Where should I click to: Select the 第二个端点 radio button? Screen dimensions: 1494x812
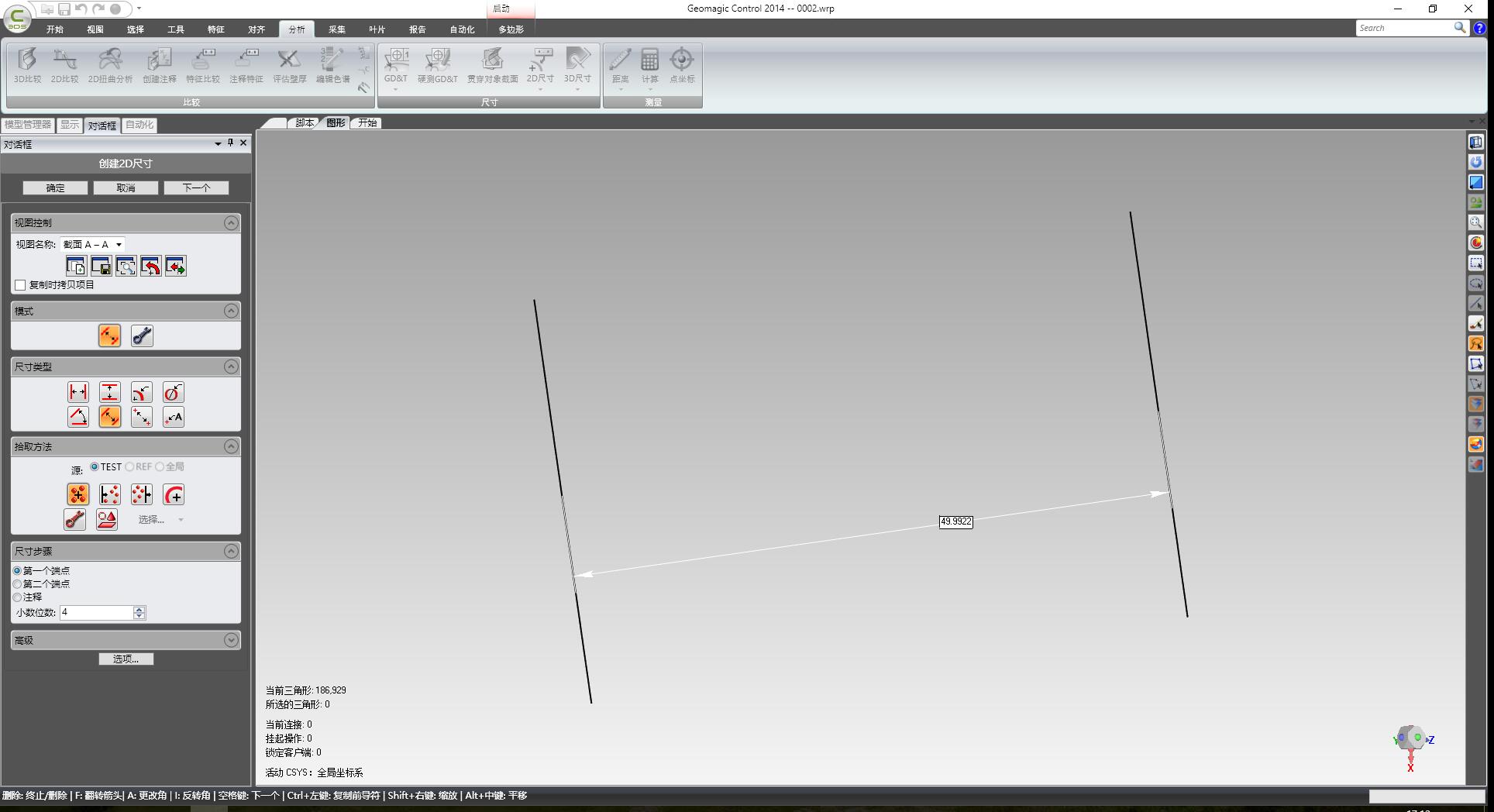[x=18, y=584]
